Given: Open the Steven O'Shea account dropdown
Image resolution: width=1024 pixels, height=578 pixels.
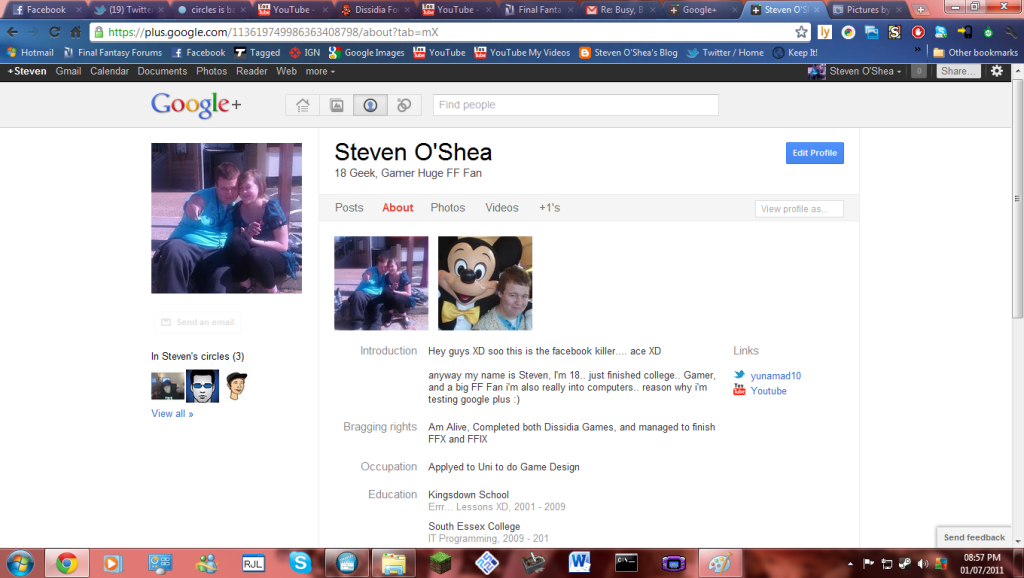Looking at the screenshot, I should coord(862,71).
